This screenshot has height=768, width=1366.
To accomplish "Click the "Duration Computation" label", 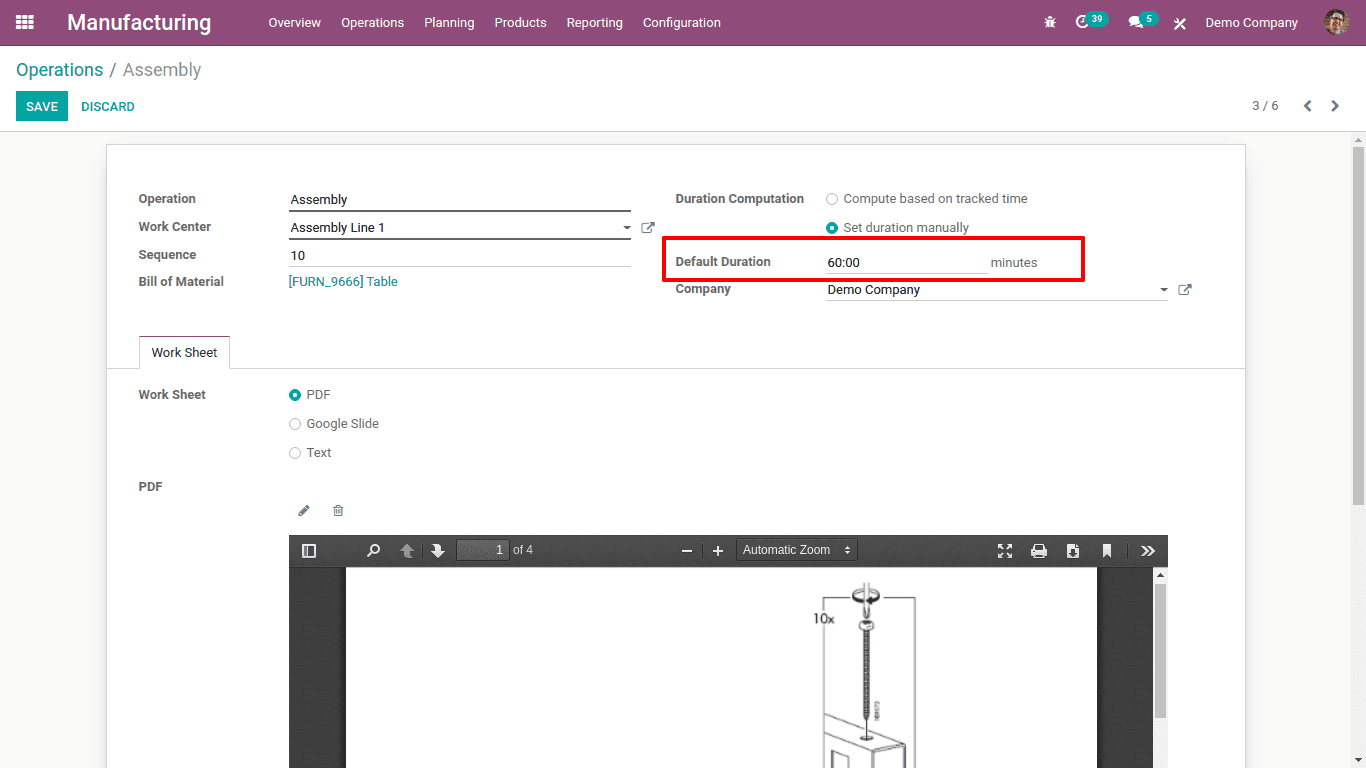I will 740,199.
